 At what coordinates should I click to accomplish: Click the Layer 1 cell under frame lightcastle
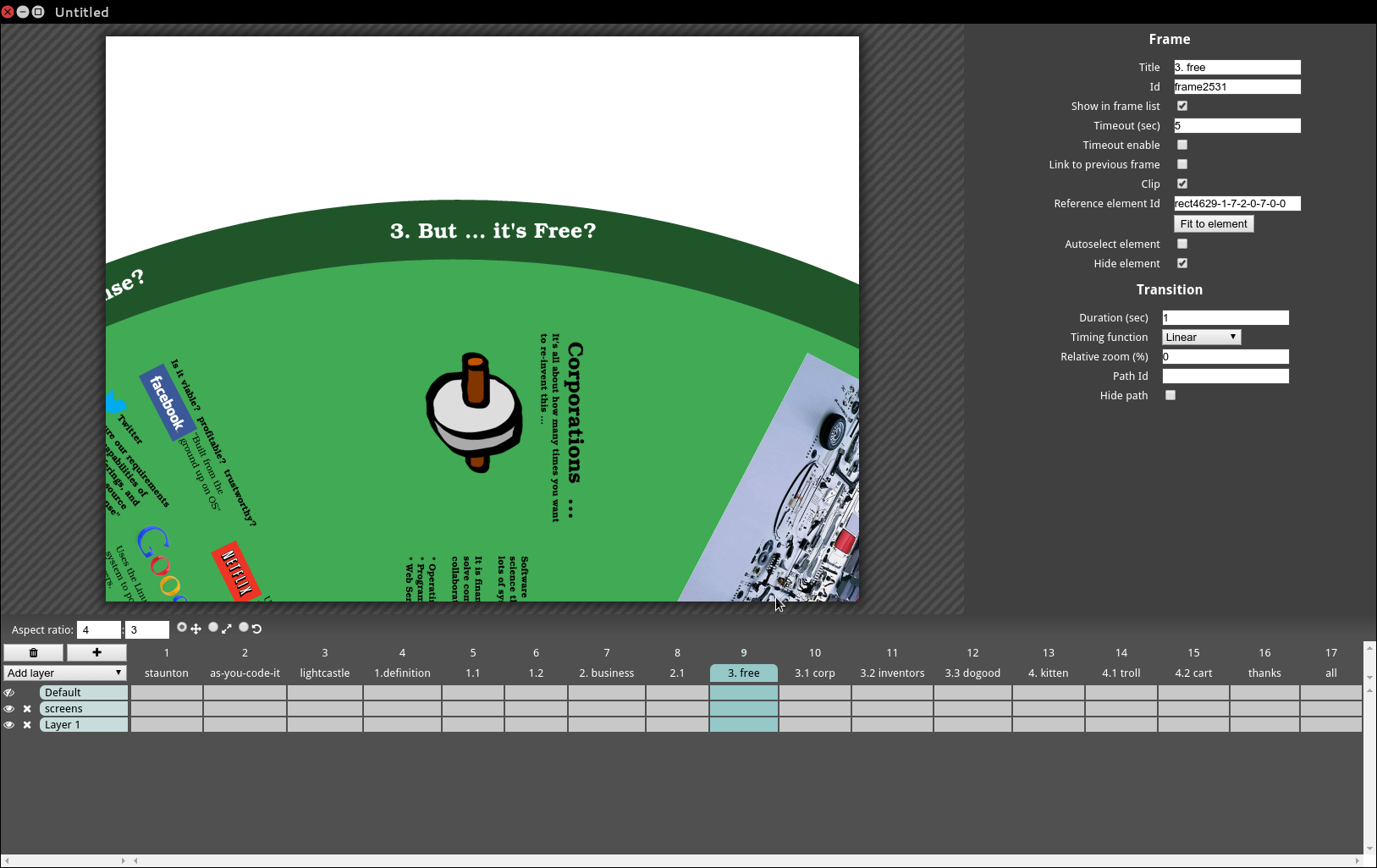(325, 725)
